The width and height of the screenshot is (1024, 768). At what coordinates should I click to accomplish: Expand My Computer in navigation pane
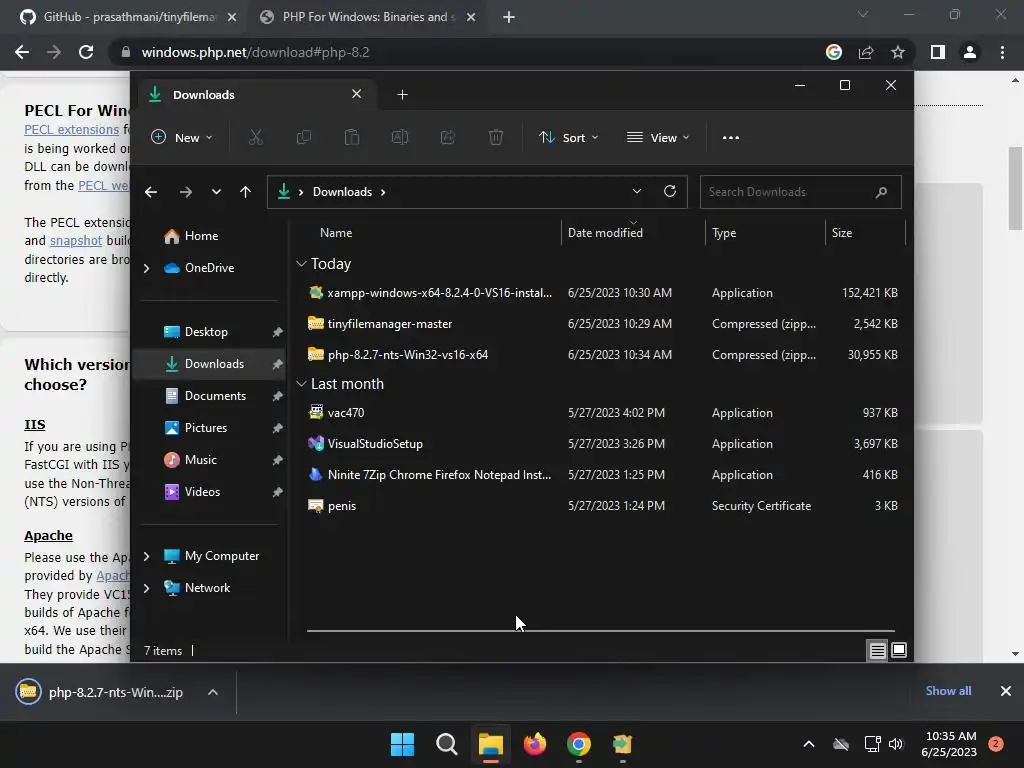[x=146, y=556]
